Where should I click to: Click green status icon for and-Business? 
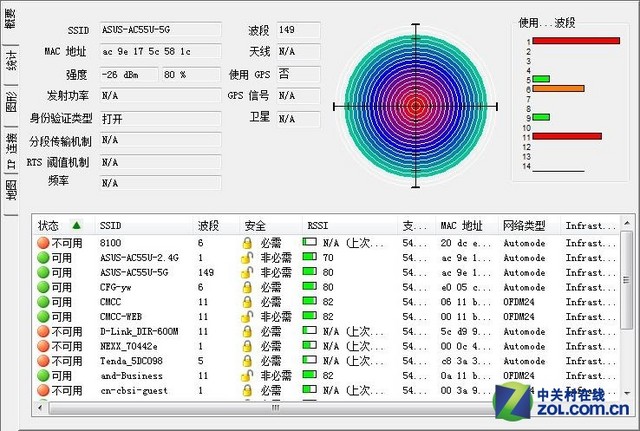(x=43, y=375)
